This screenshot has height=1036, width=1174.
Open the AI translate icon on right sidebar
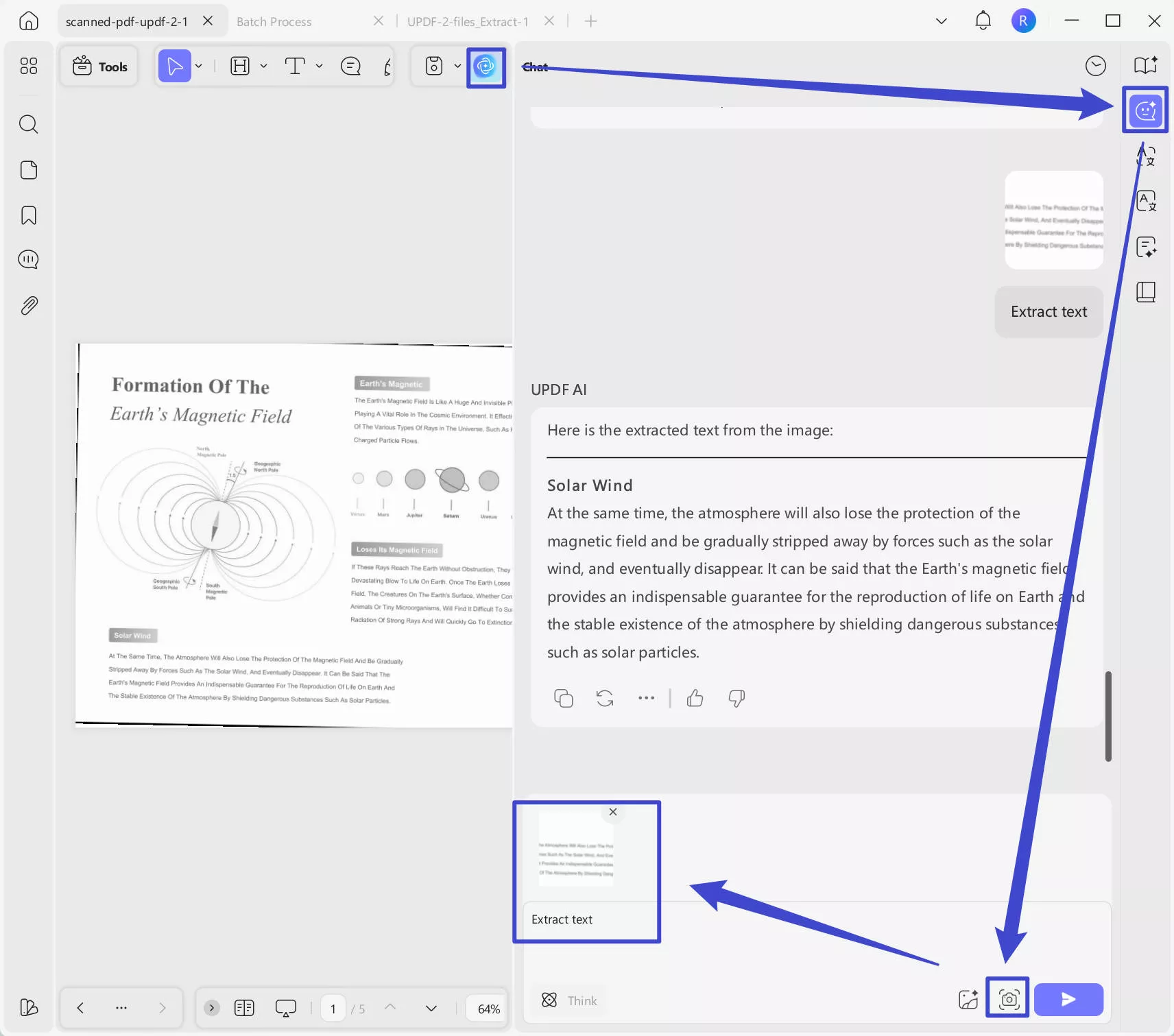(x=1147, y=200)
